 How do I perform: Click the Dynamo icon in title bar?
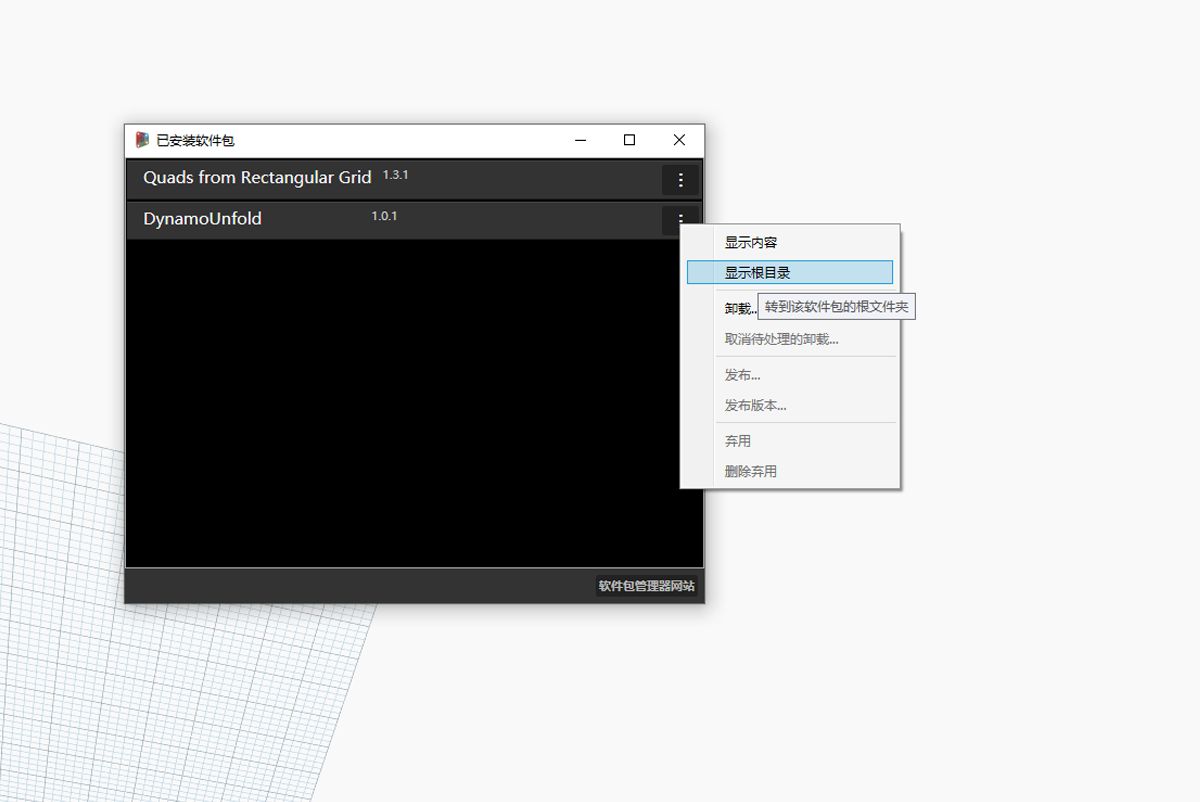(x=143, y=140)
